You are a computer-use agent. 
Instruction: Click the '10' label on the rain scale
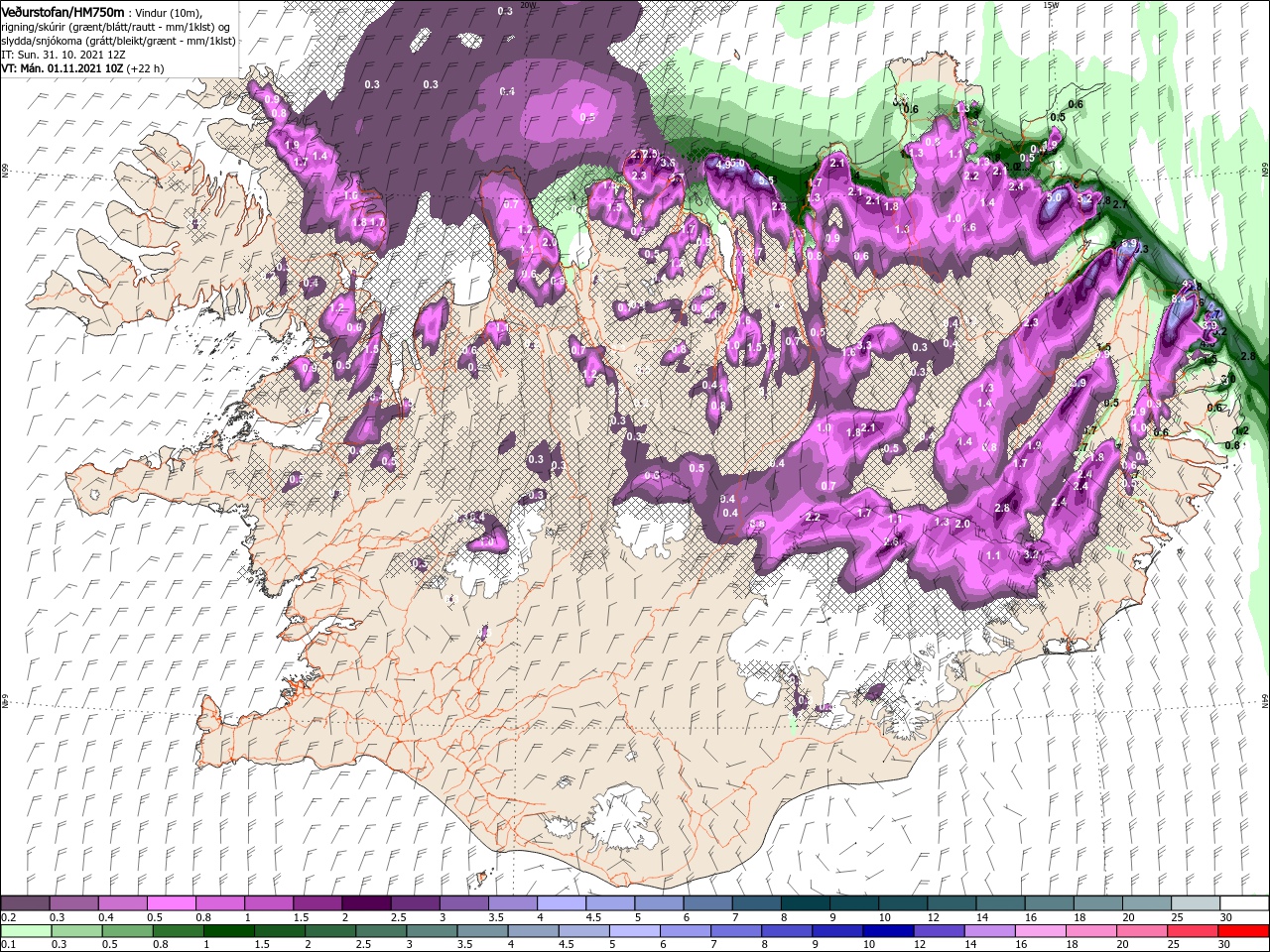coord(869,945)
